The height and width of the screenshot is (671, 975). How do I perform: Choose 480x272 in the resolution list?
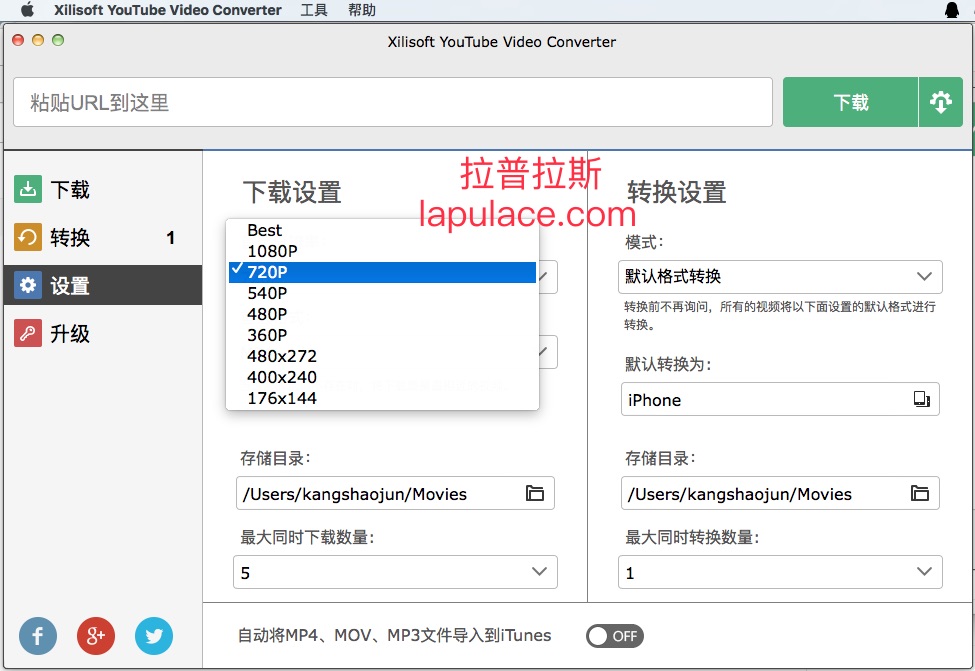tap(382, 356)
